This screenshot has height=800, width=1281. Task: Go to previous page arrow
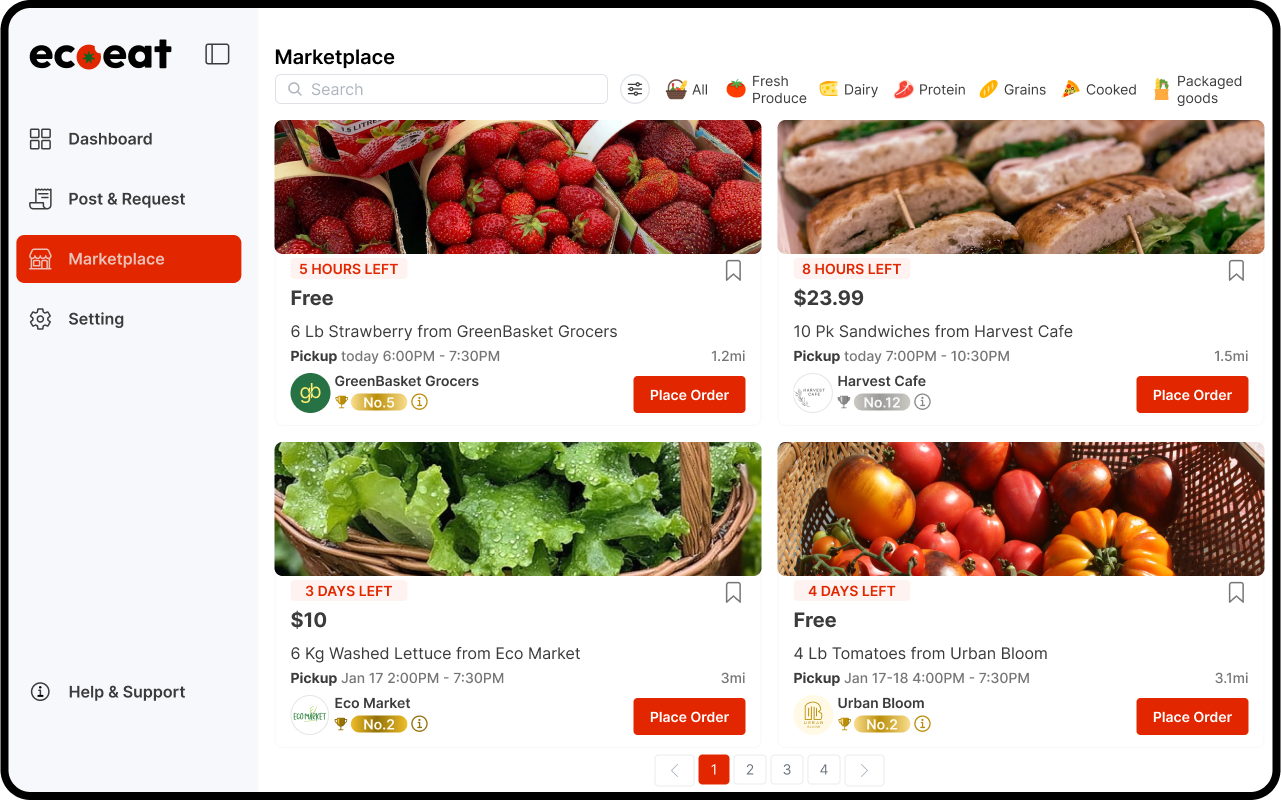tap(674, 770)
